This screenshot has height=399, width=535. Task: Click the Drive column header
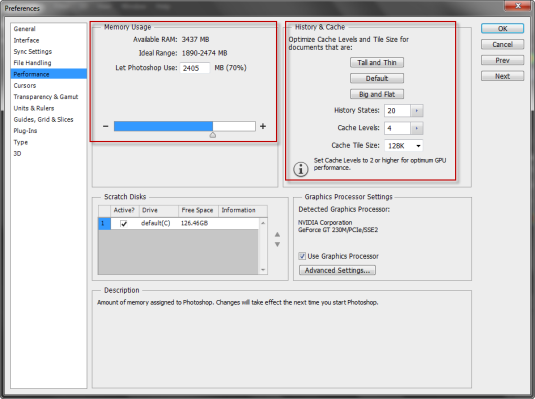(x=158, y=210)
